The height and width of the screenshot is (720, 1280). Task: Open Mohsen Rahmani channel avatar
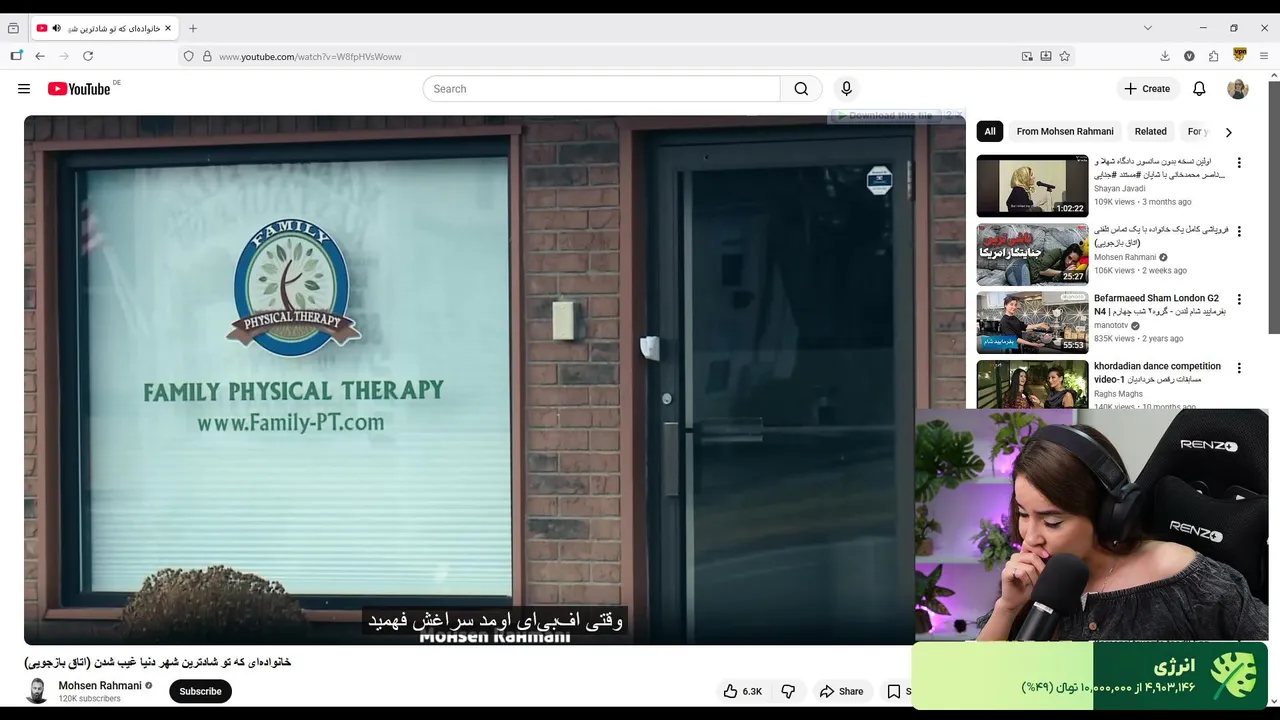[x=37, y=691]
